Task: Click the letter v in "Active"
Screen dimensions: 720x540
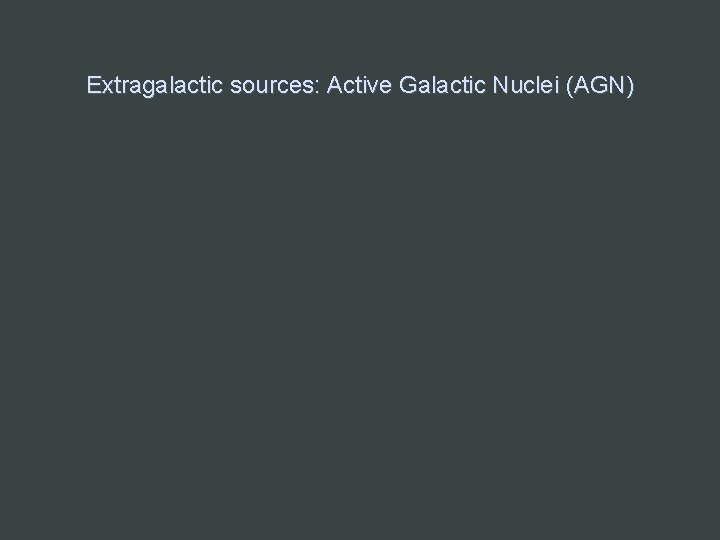Action: [x=369, y=87]
